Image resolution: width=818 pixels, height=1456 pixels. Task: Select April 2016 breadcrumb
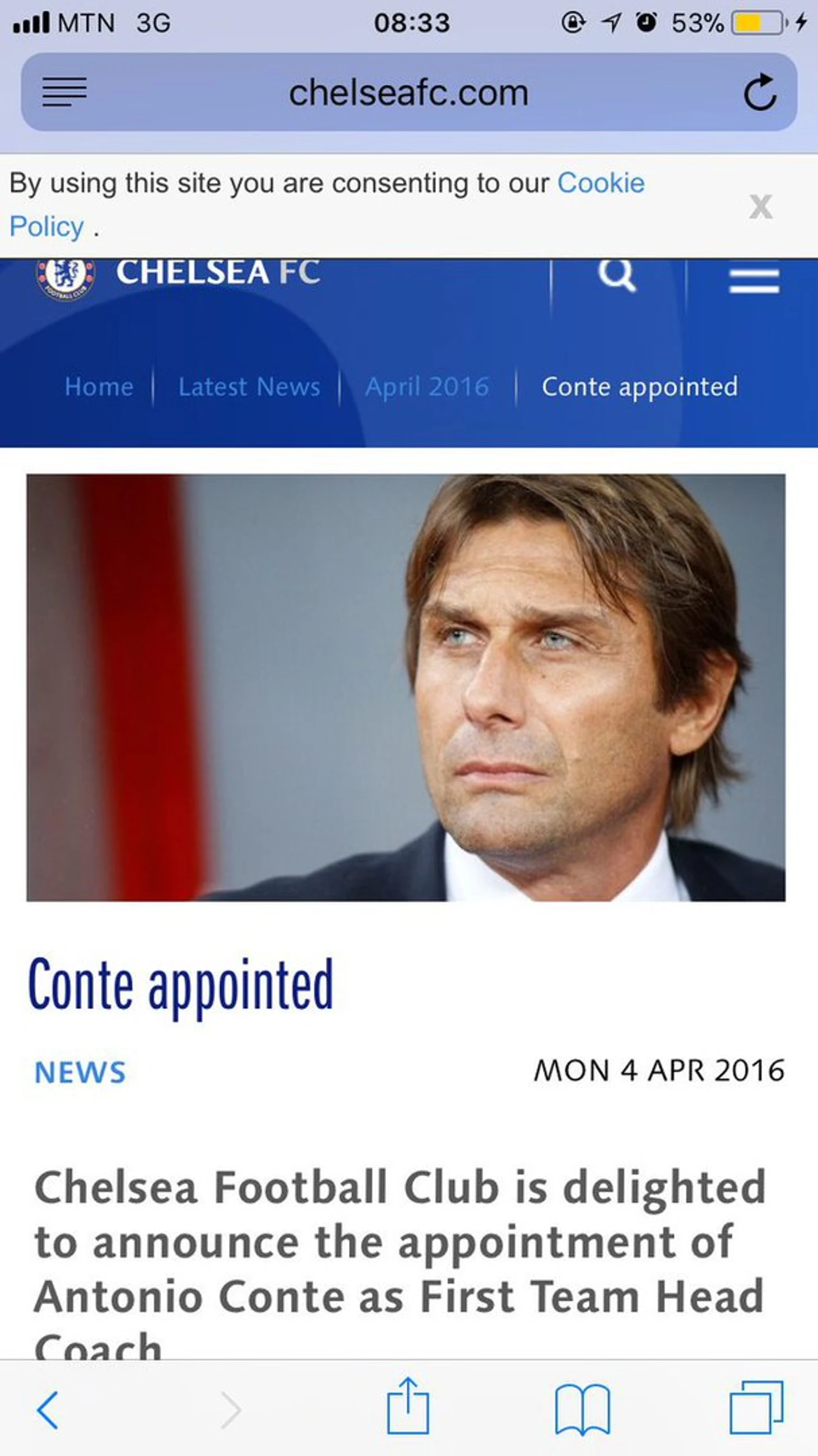[x=427, y=387]
